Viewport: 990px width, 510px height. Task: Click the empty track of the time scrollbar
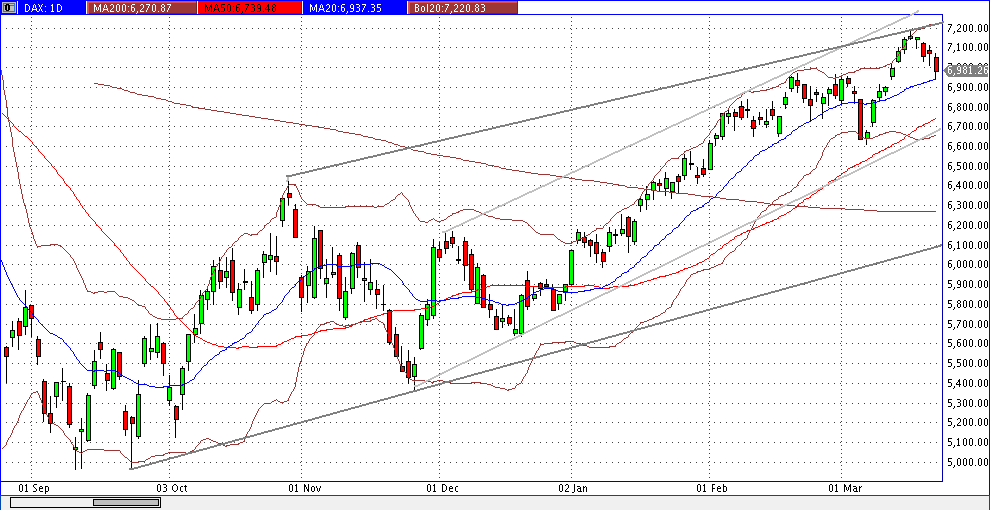(x=52, y=502)
